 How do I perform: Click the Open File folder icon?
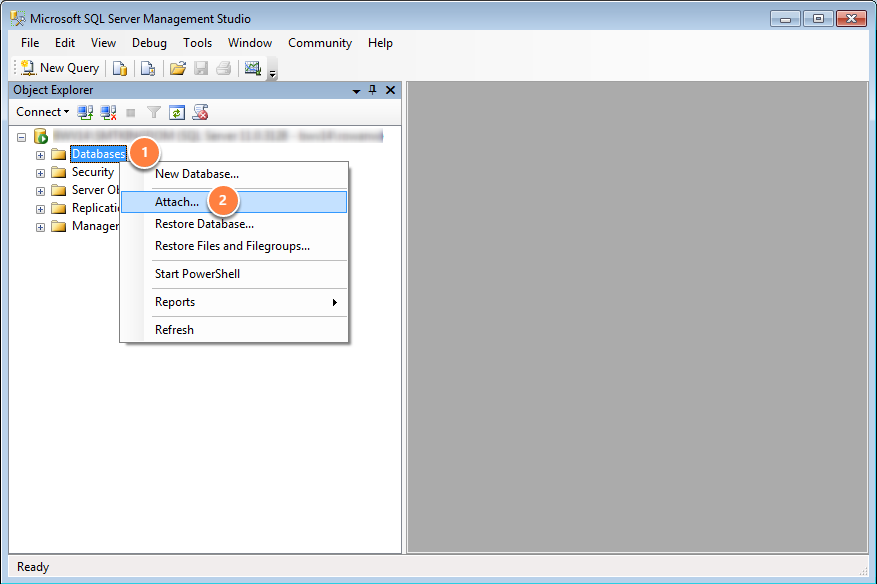tap(178, 68)
